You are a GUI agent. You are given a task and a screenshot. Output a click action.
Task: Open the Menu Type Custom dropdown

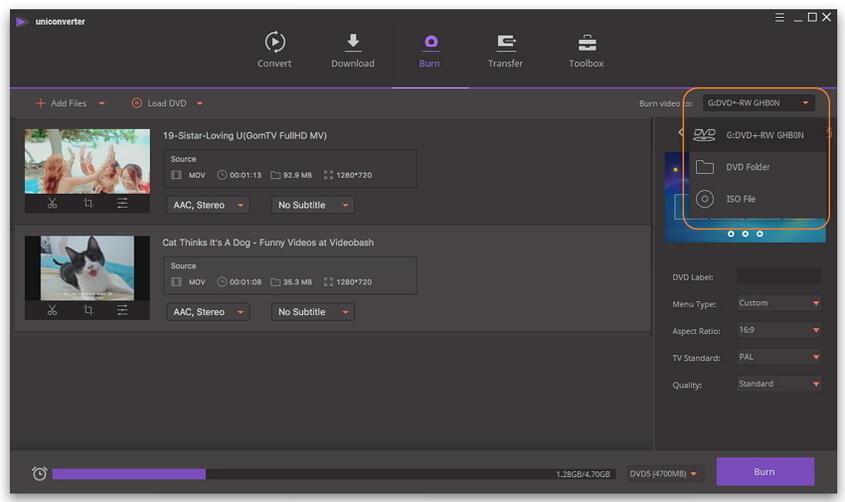[x=779, y=303]
